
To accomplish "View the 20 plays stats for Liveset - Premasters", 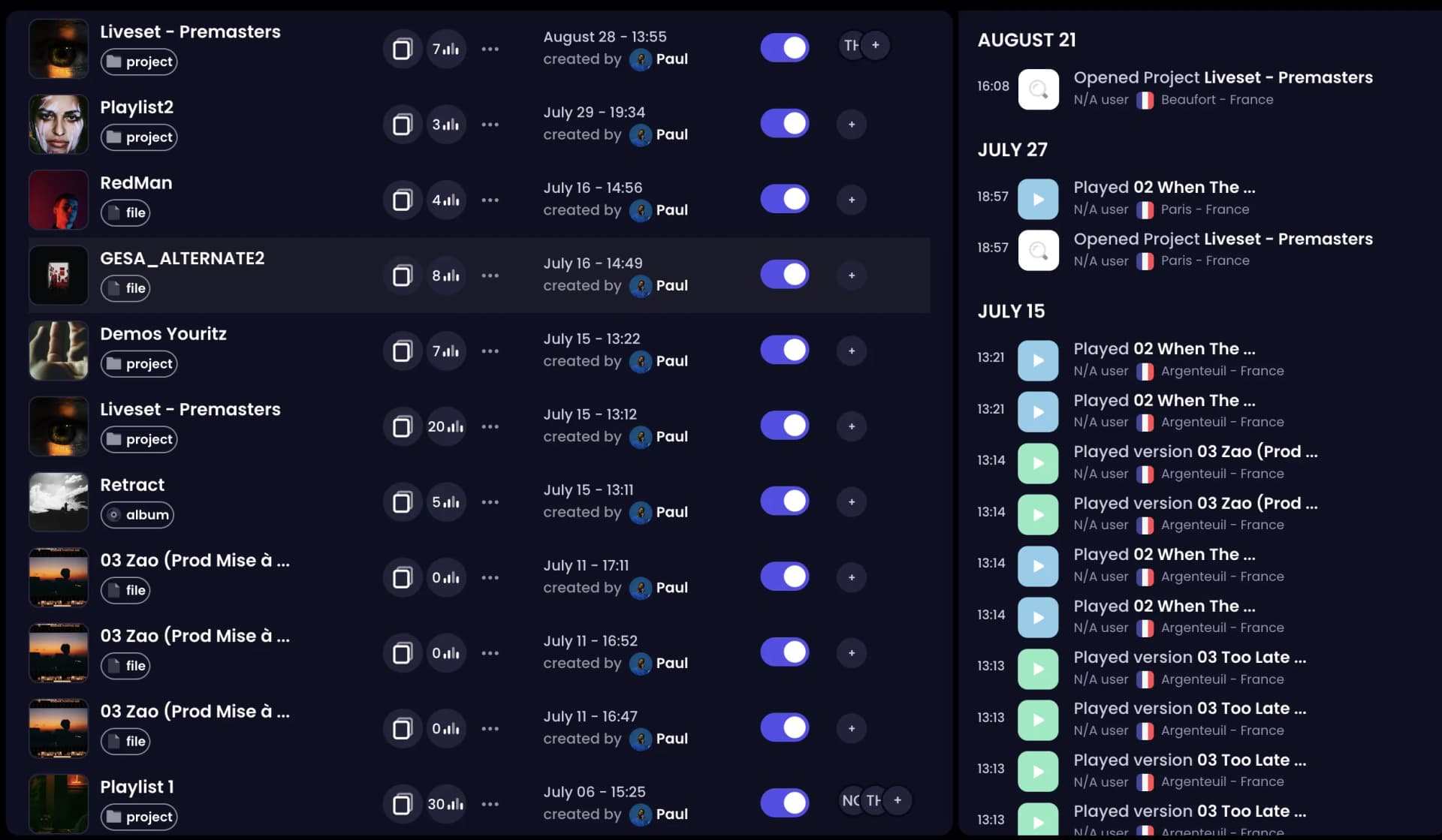I will pyautogui.click(x=446, y=426).
